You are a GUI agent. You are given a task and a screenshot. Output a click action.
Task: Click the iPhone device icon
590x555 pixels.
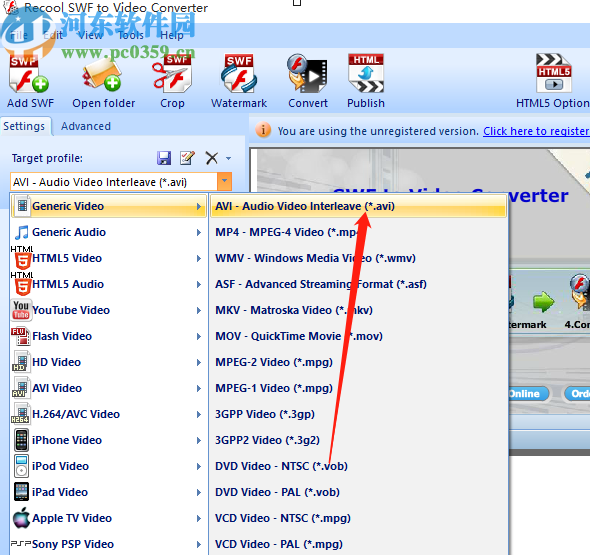[x=21, y=440]
